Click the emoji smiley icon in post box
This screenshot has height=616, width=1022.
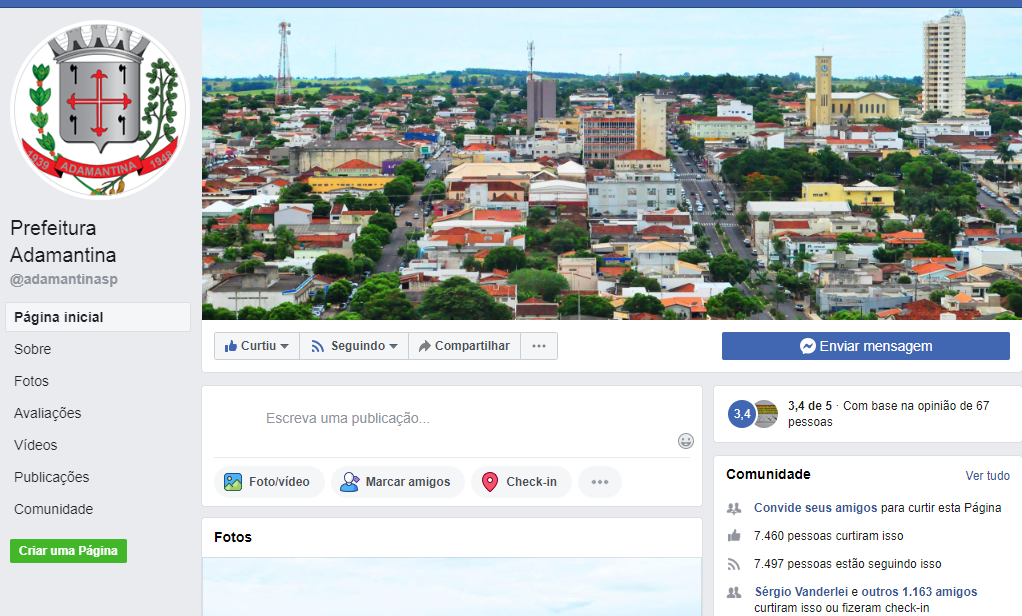[685, 441]
